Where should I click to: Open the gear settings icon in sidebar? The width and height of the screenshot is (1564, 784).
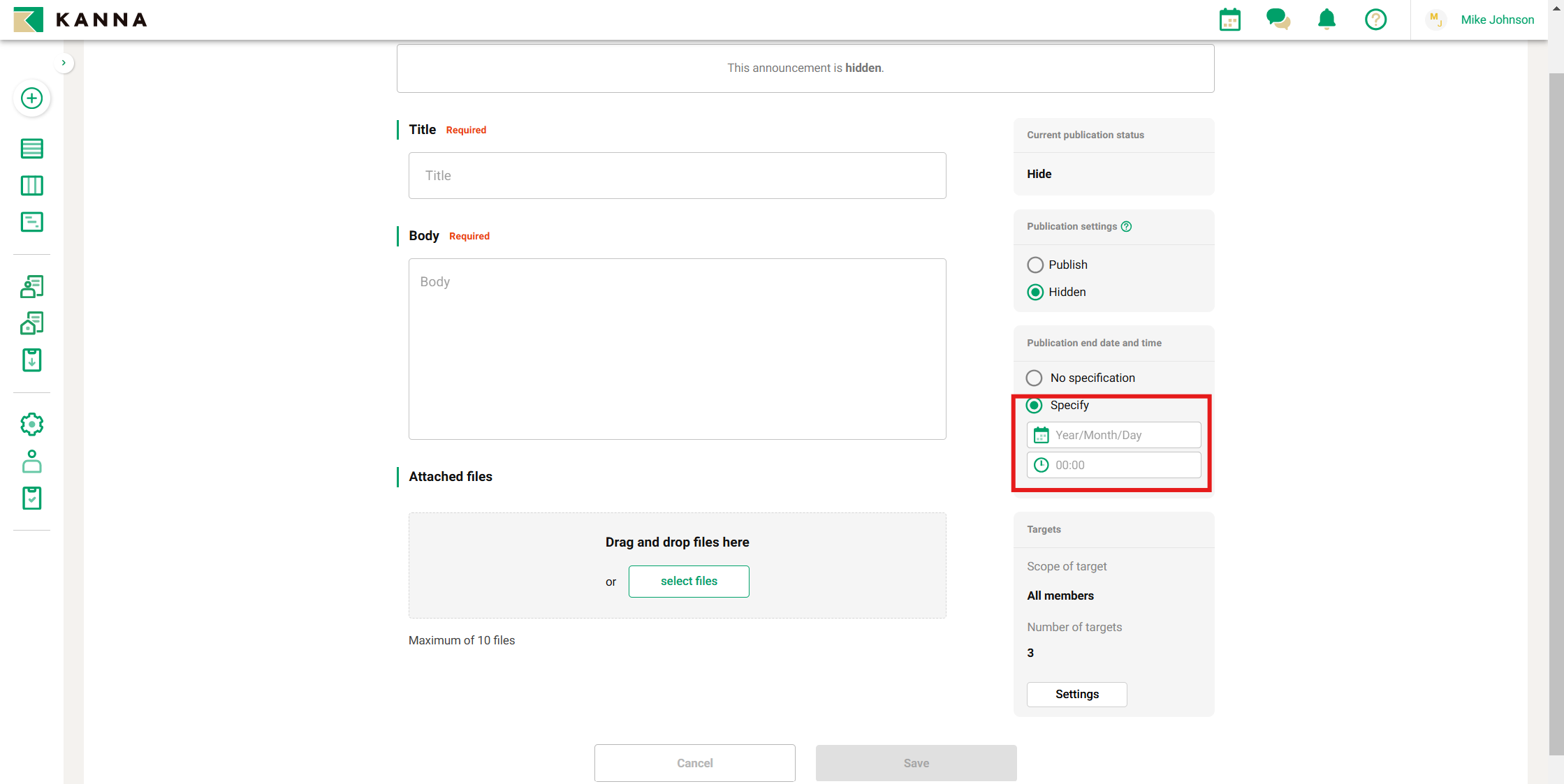click(31, 424)
